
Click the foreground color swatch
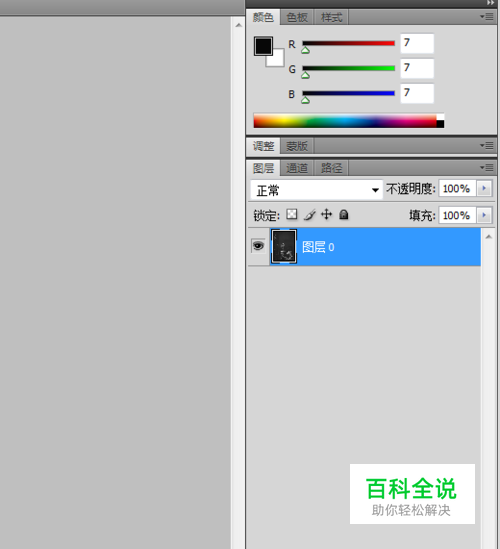pyautogui.click(x=263, y=46)
